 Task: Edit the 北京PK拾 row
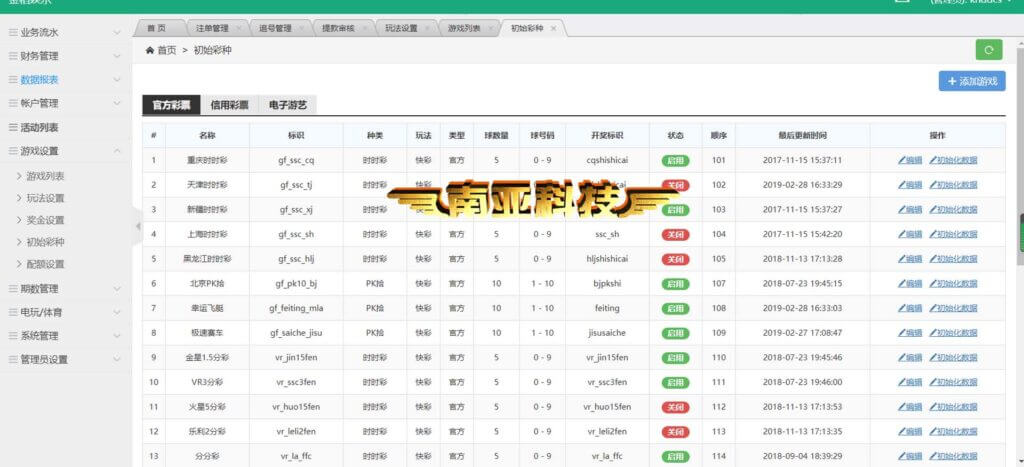pyautogui.click(x=910, y=284)
